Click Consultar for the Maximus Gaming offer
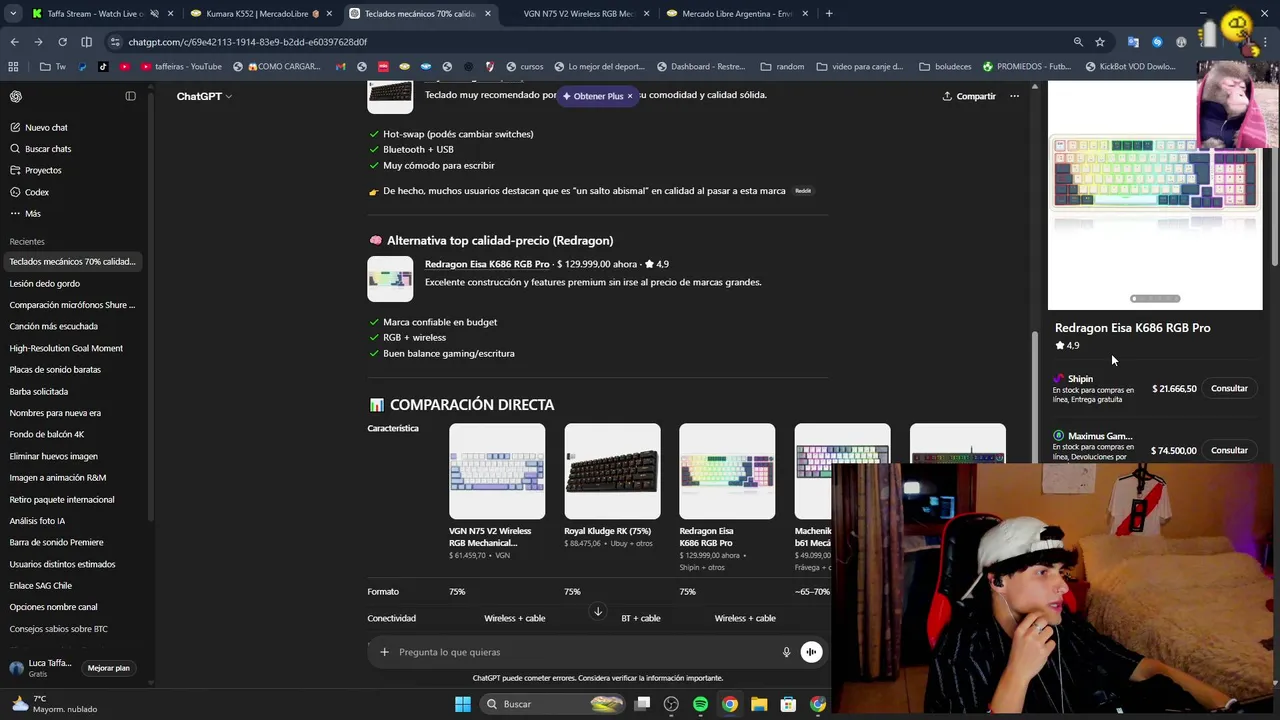 point(1229,450)
